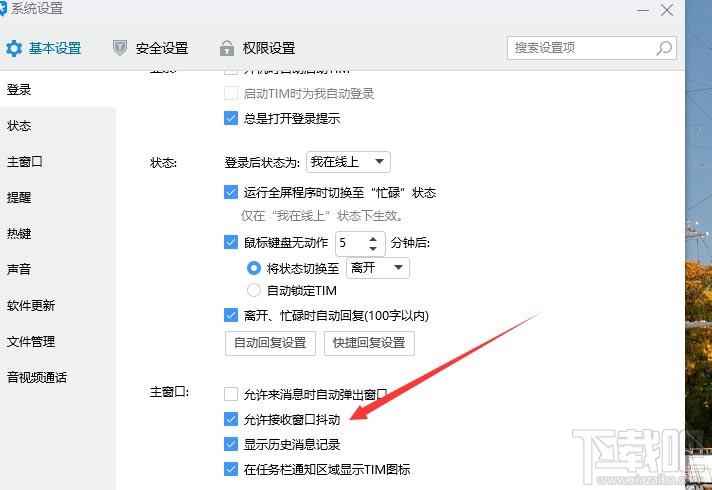Select 热键 in the sidebar
The height and width of the screenshot is (490, 712).
coord(58,233)
